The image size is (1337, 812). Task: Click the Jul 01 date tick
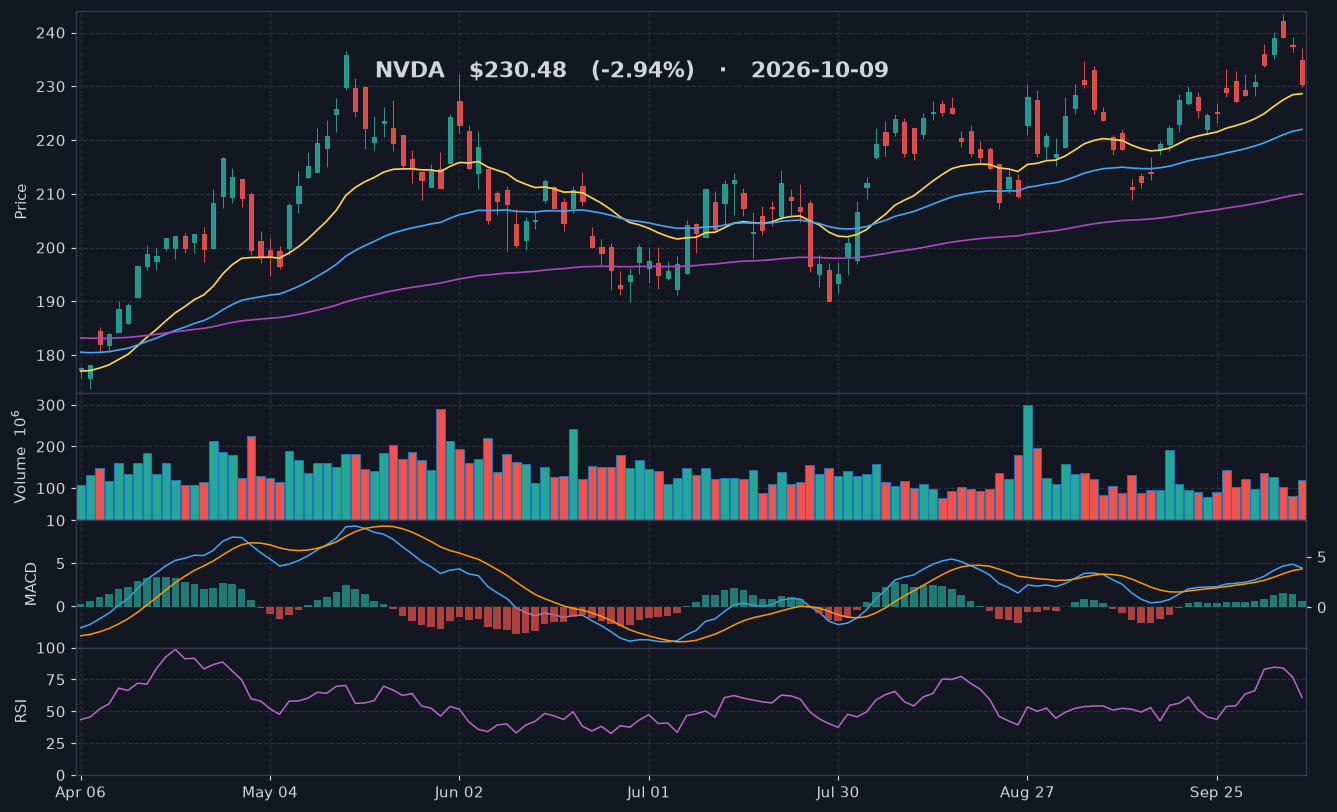pos(649,792)
